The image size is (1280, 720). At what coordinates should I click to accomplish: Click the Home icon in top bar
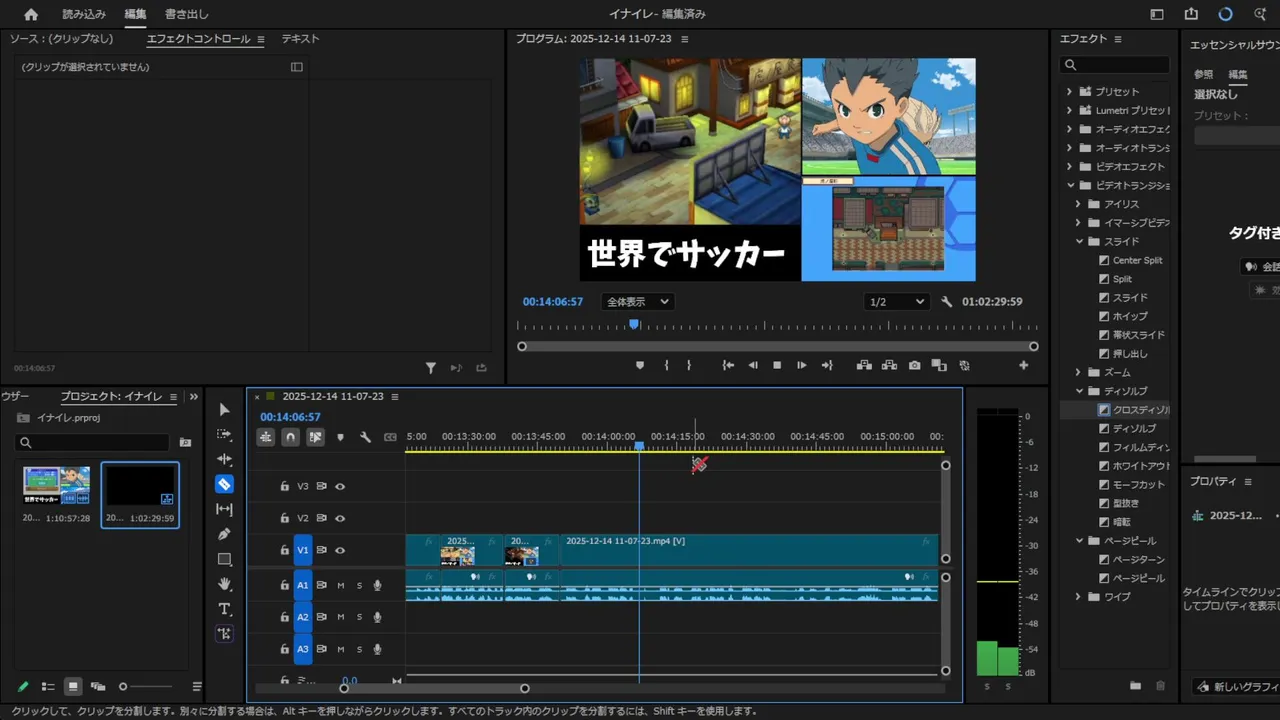[x=31, y=14]
